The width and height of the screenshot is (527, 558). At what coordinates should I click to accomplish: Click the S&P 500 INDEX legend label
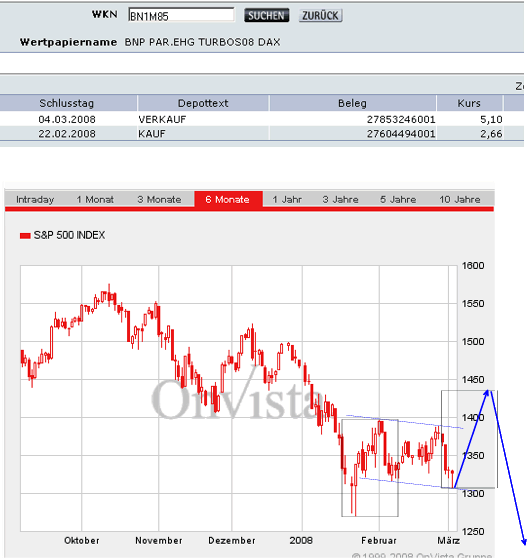(69, 235)
